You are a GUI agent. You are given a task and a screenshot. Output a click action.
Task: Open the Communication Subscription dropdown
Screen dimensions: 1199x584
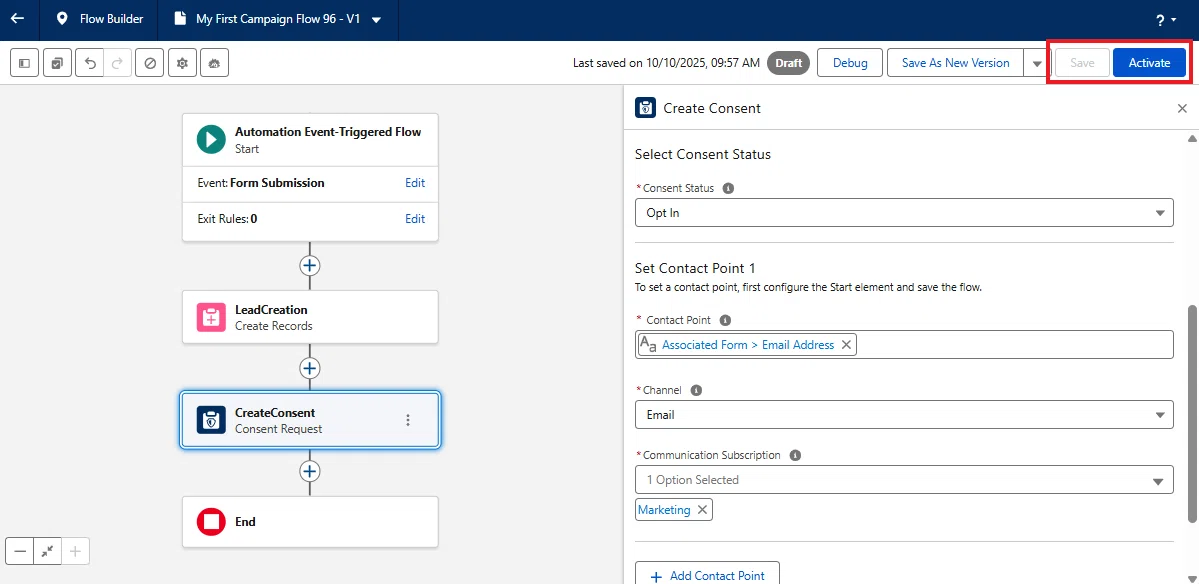(904, 480)
